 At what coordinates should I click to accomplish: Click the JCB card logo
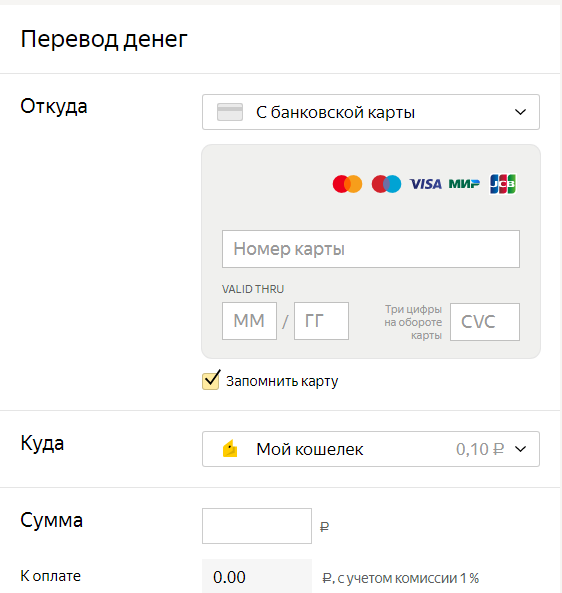(503, 184)
